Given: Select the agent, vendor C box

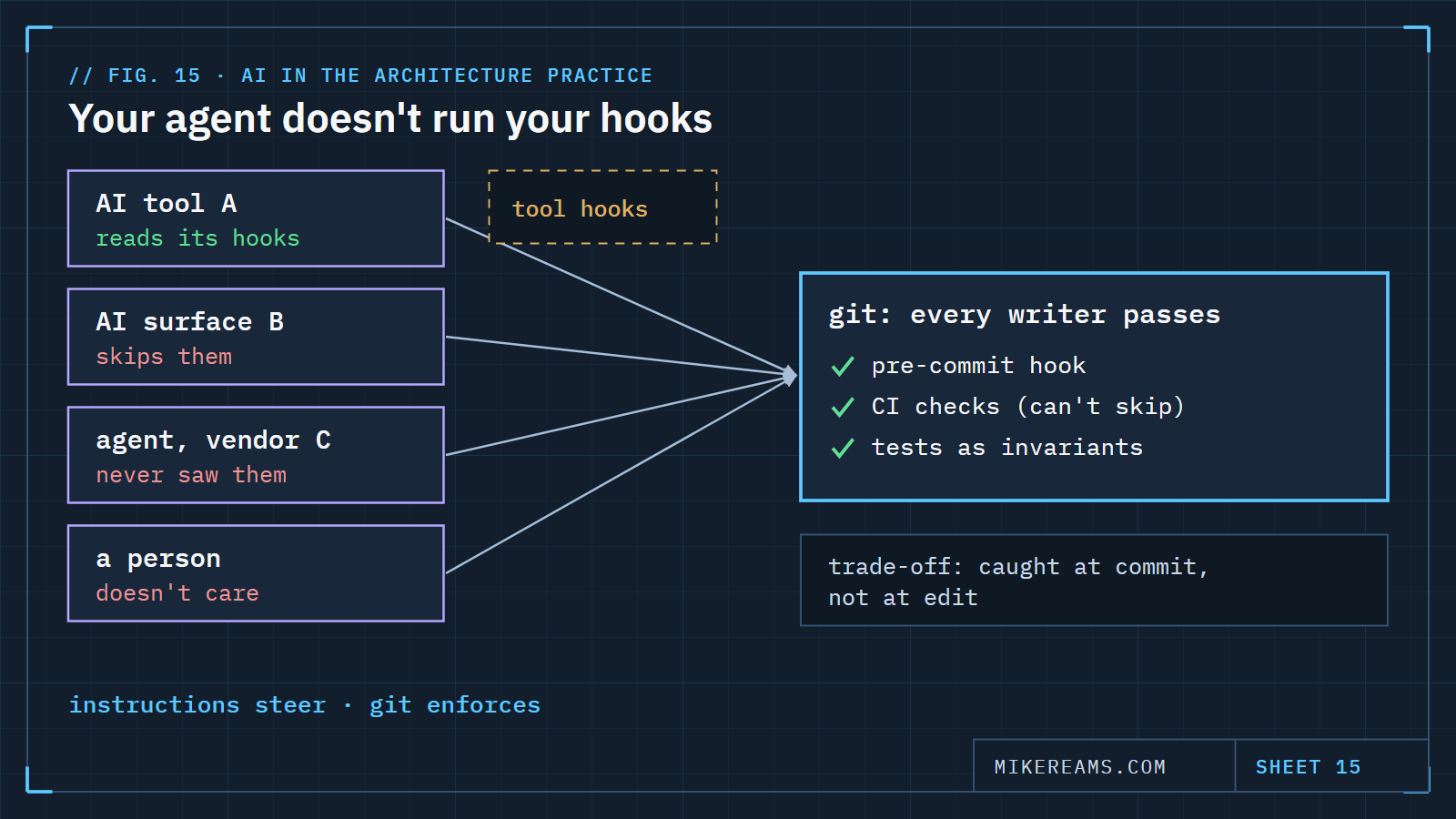Looking at the screenshot, I should pyautogui.click(x=256, y=455).
